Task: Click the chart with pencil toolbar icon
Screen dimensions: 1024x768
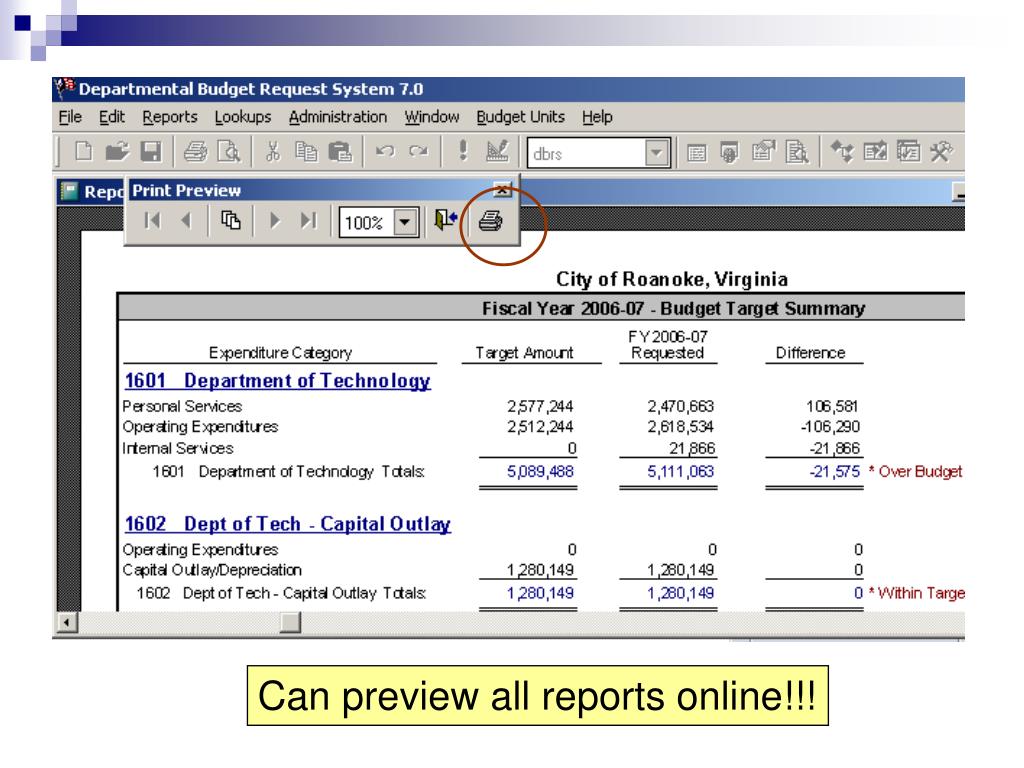Action: (497, 152)
